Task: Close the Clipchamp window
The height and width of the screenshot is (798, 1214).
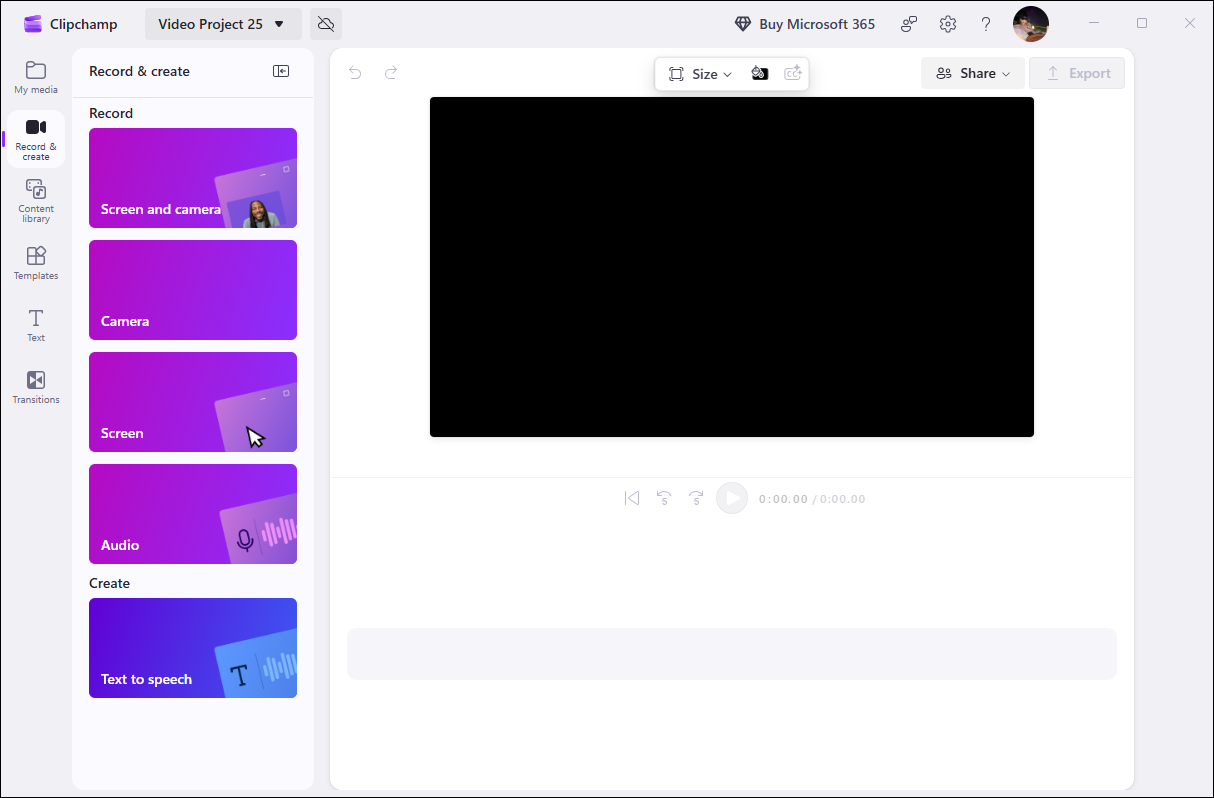Action: point(1190,23)
